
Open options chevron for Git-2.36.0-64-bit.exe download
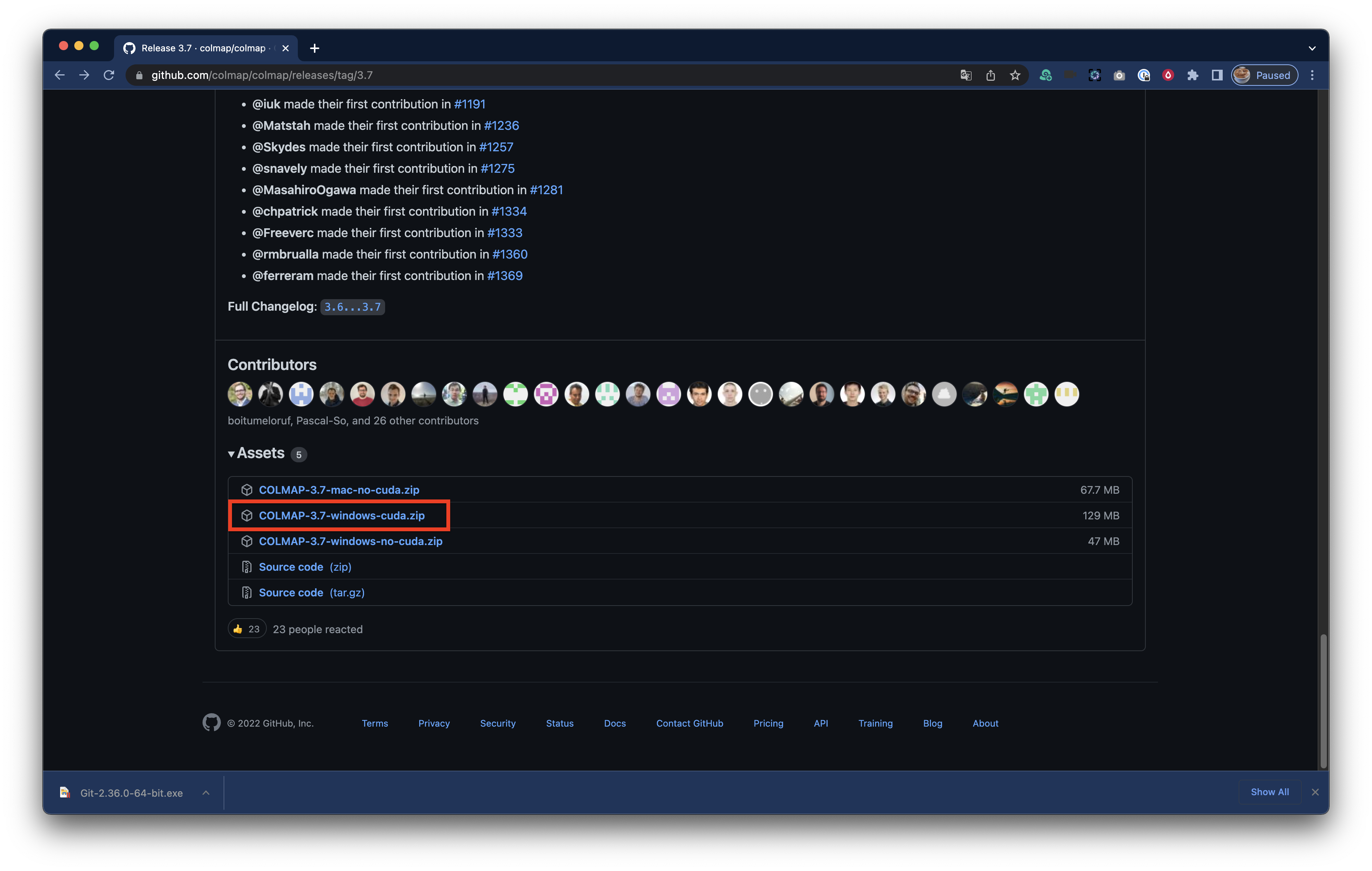[206, 792]
